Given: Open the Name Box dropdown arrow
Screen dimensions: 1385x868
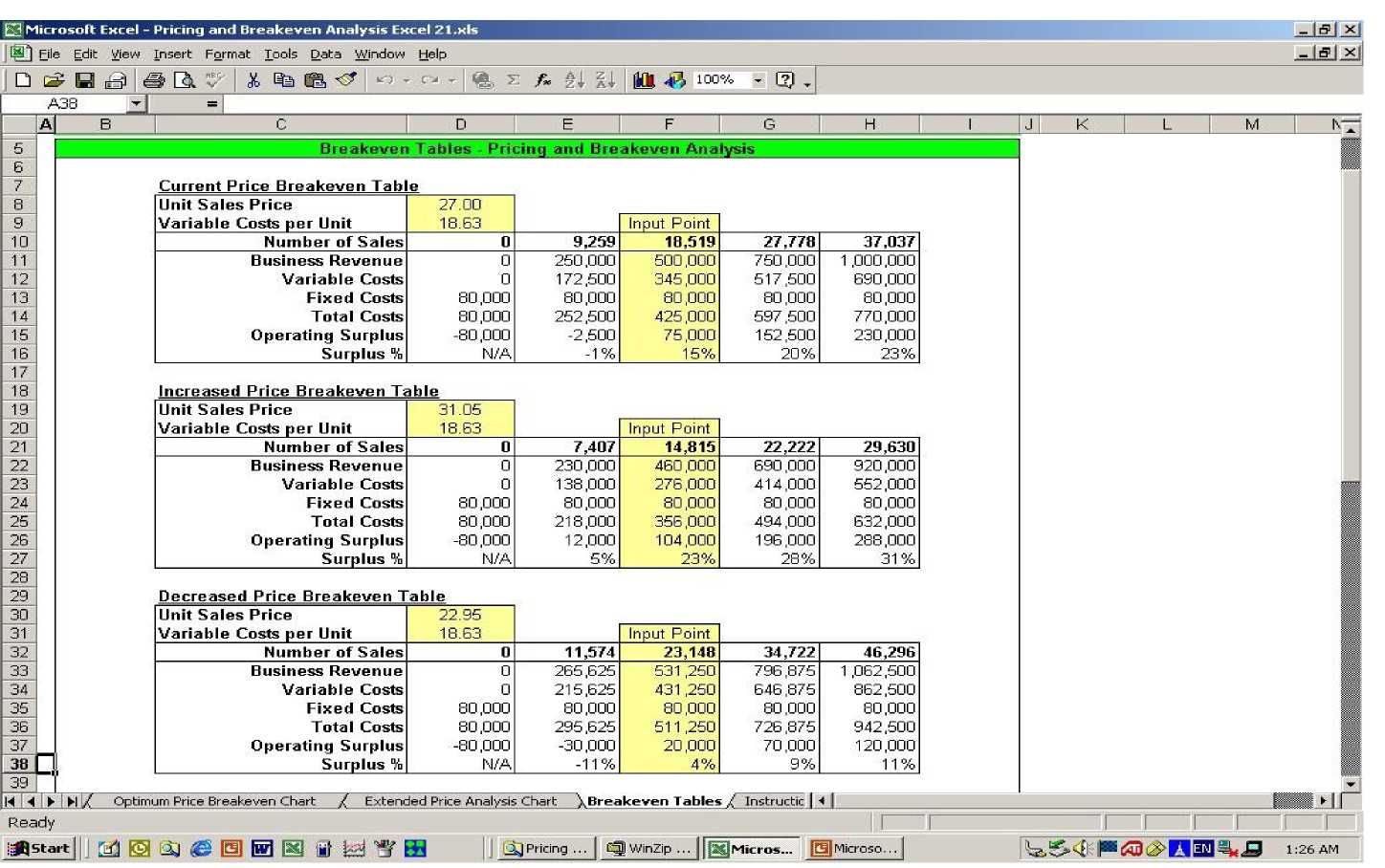Looking at the screenshot, I should (136, 103).
